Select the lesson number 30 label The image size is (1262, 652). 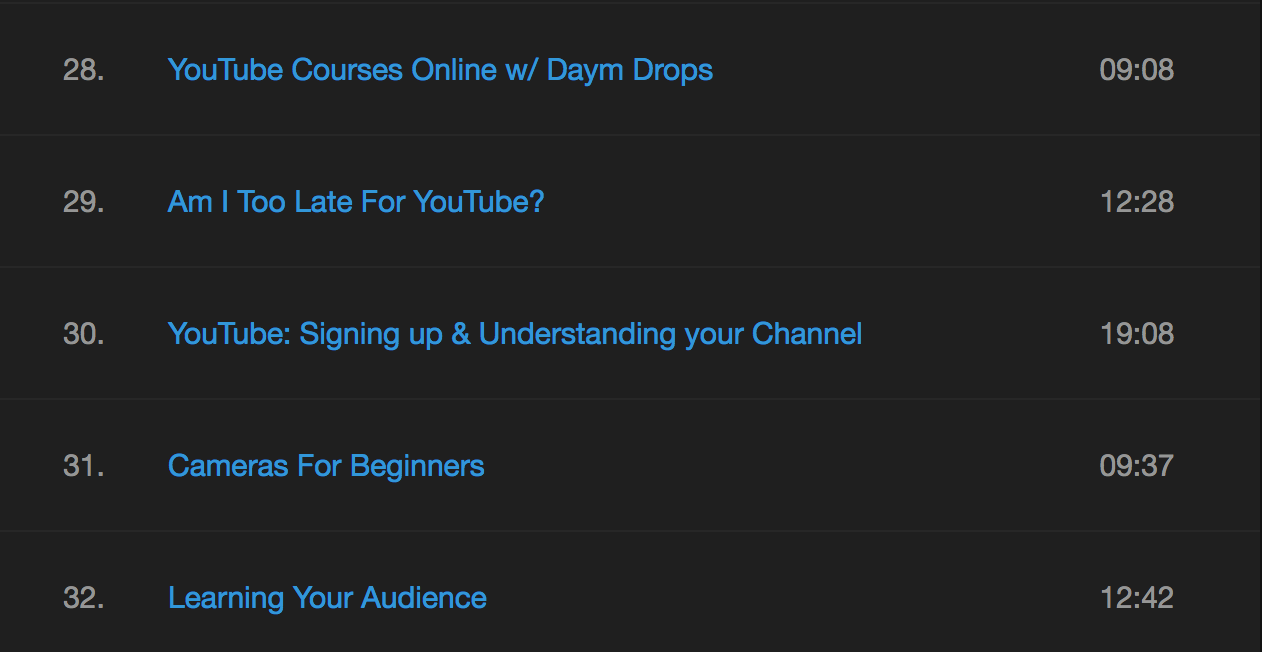tap(84, 334)
